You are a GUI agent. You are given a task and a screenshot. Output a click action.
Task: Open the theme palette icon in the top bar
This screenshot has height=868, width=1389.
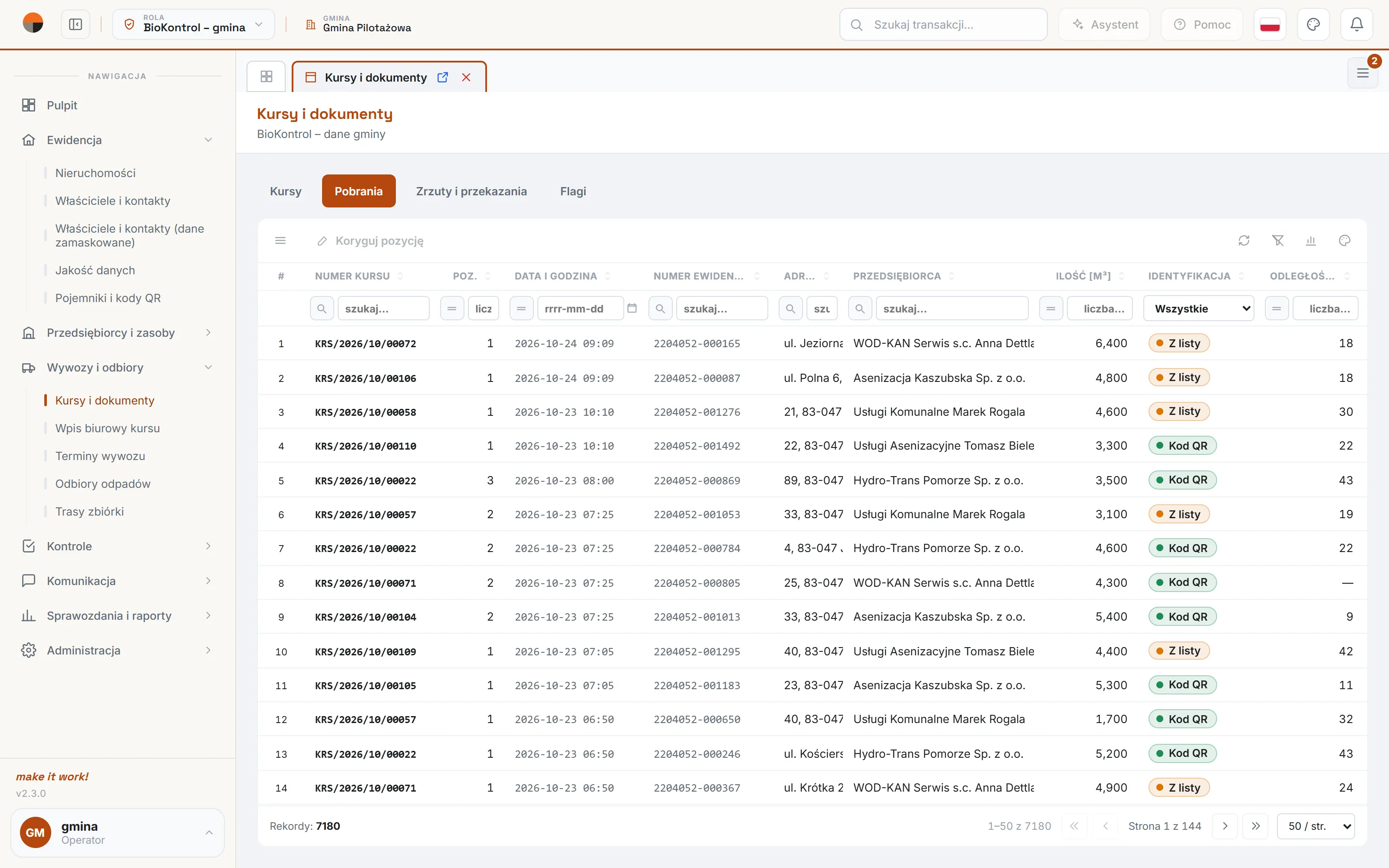tap(1313, 25)
